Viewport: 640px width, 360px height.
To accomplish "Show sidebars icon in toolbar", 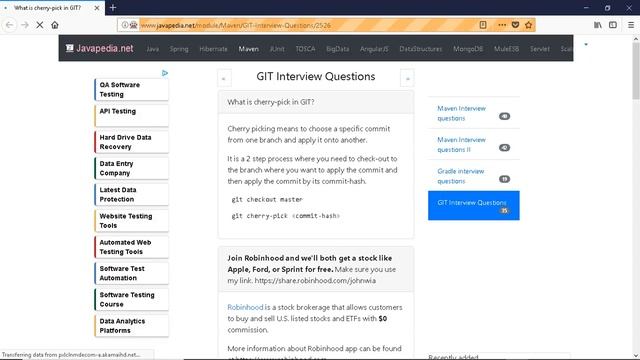I will 613,25.
